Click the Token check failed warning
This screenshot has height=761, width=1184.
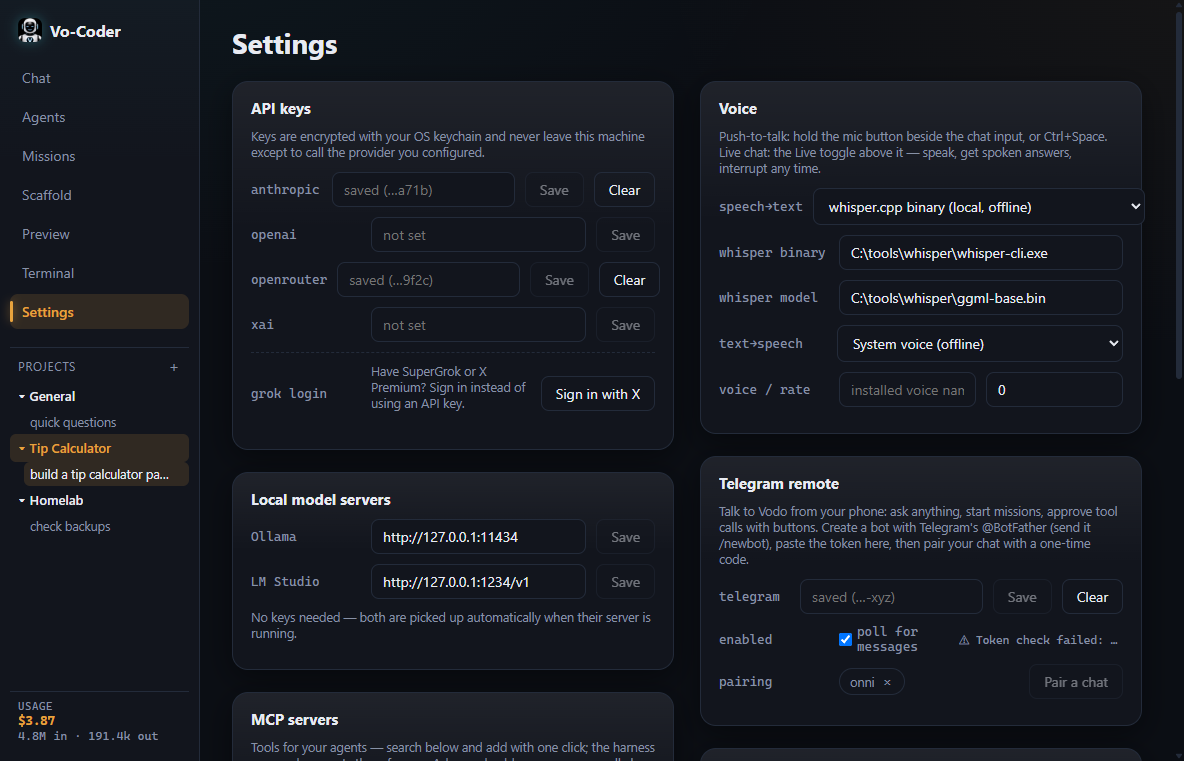point(1038,640)
